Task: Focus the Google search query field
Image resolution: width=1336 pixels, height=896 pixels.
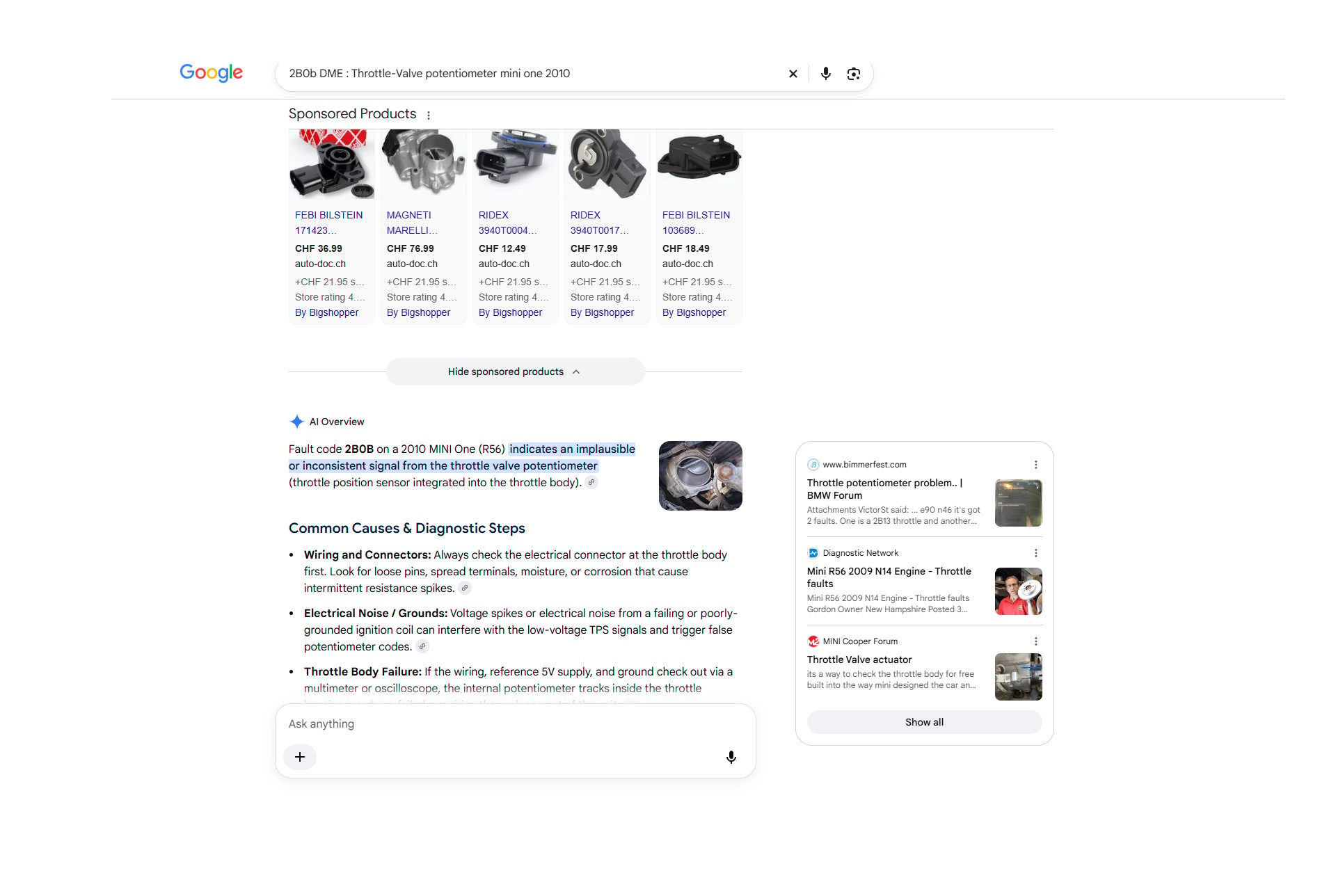Action: (532, 74)
